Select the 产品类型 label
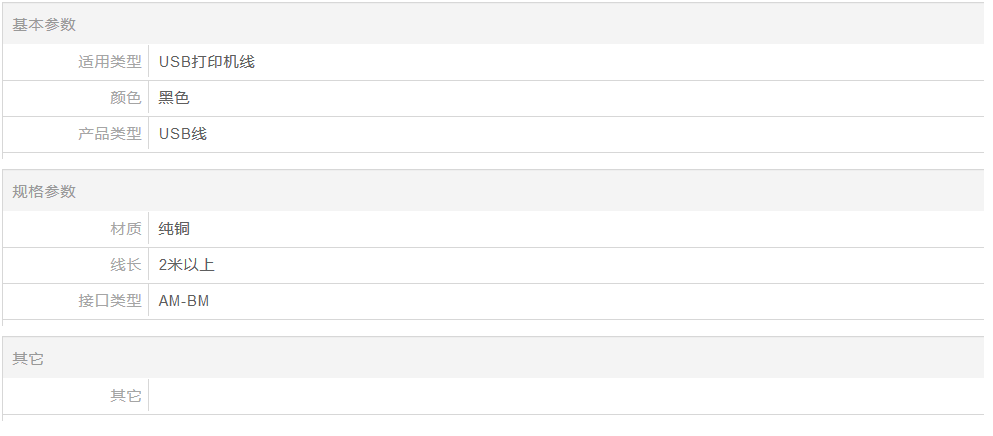The width and height of the screenshot is (993, 436). pos(110,134)
